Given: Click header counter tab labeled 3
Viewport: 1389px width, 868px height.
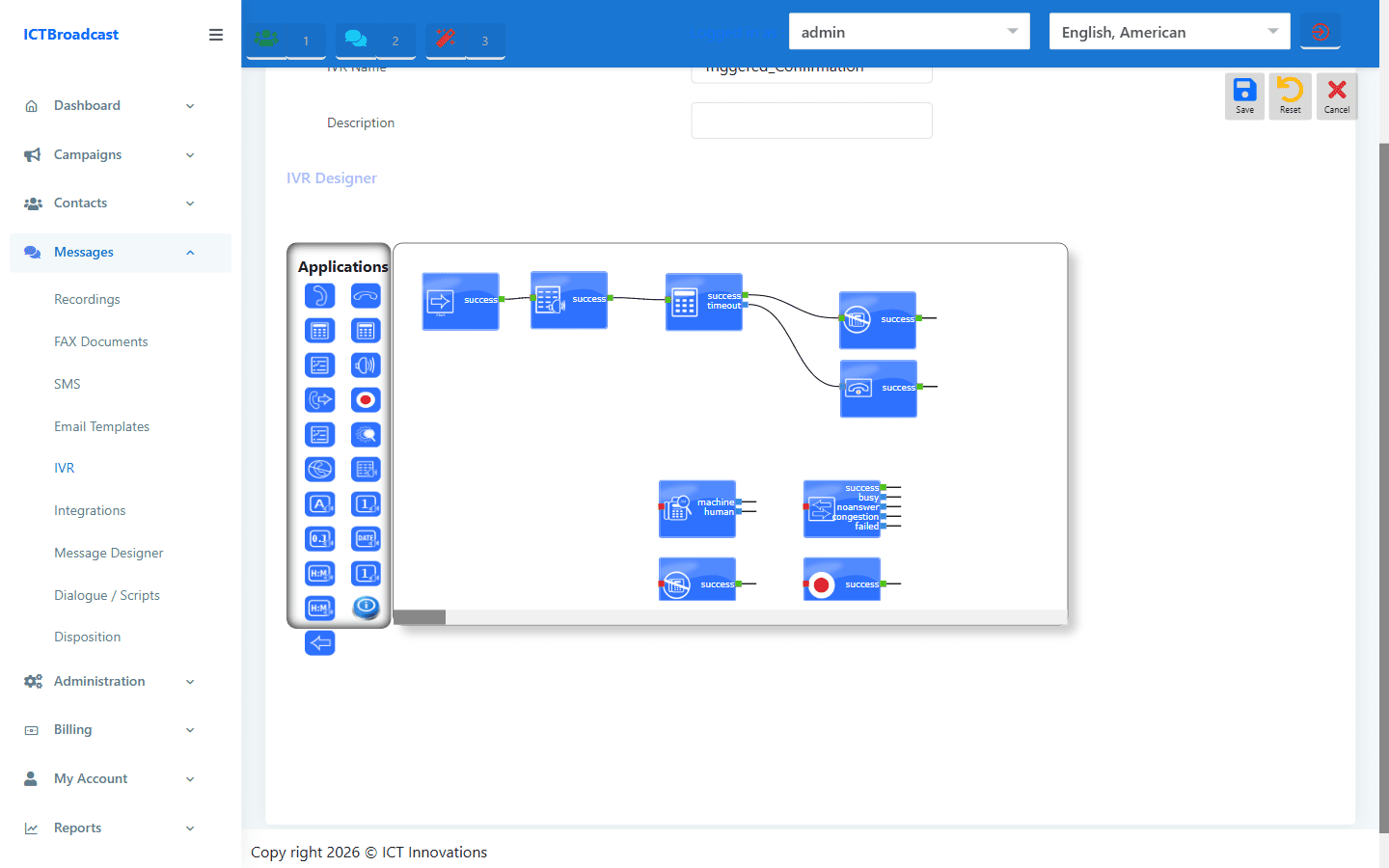Looking at the screenshot, I should [x=485, y=41].
